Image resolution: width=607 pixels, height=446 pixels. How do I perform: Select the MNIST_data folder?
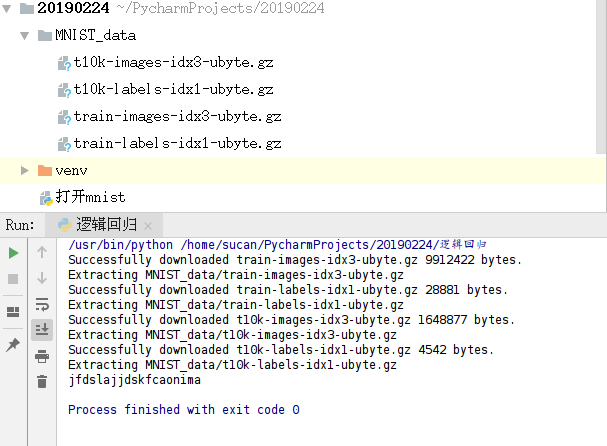click(95, 36)
